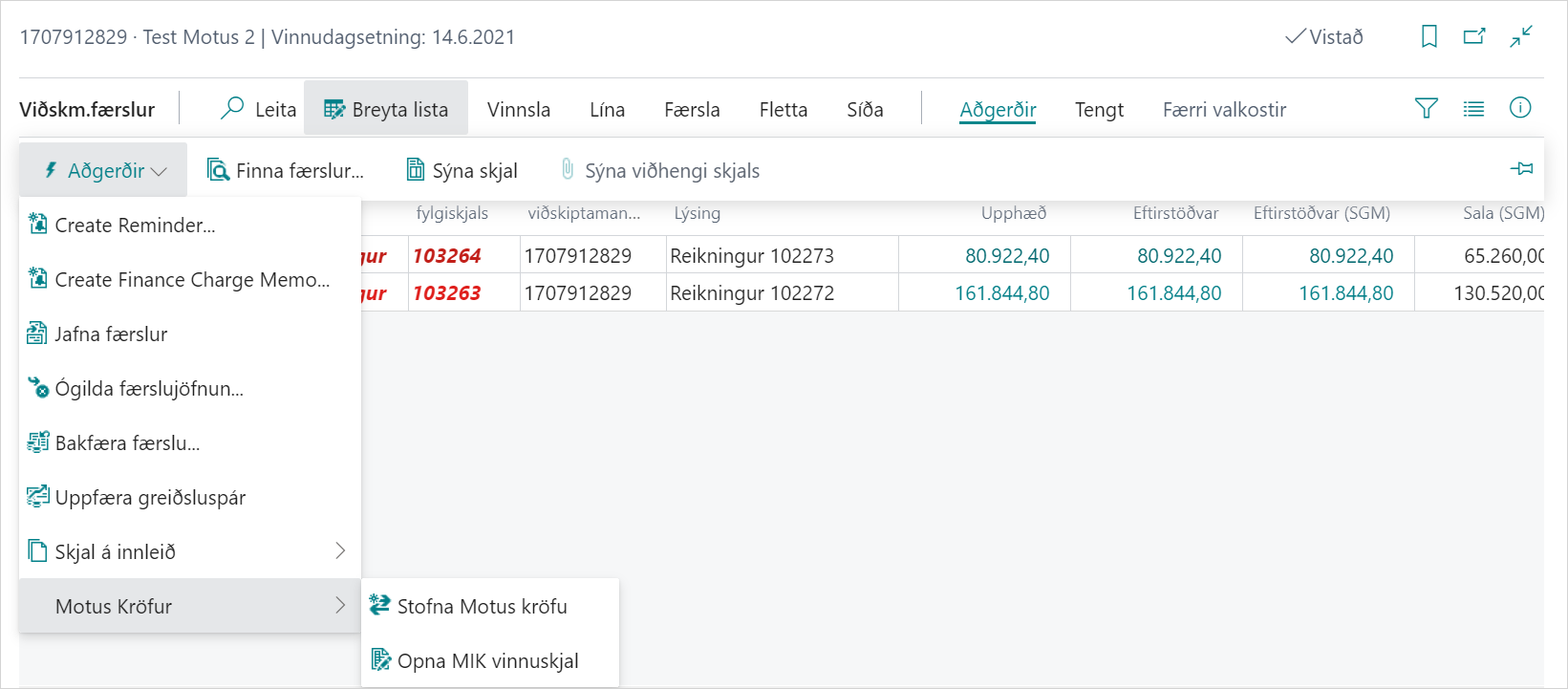1568x689 pixels.
Task: Expand Skjal á innleið submenu
Action: [x=189, y=551]
